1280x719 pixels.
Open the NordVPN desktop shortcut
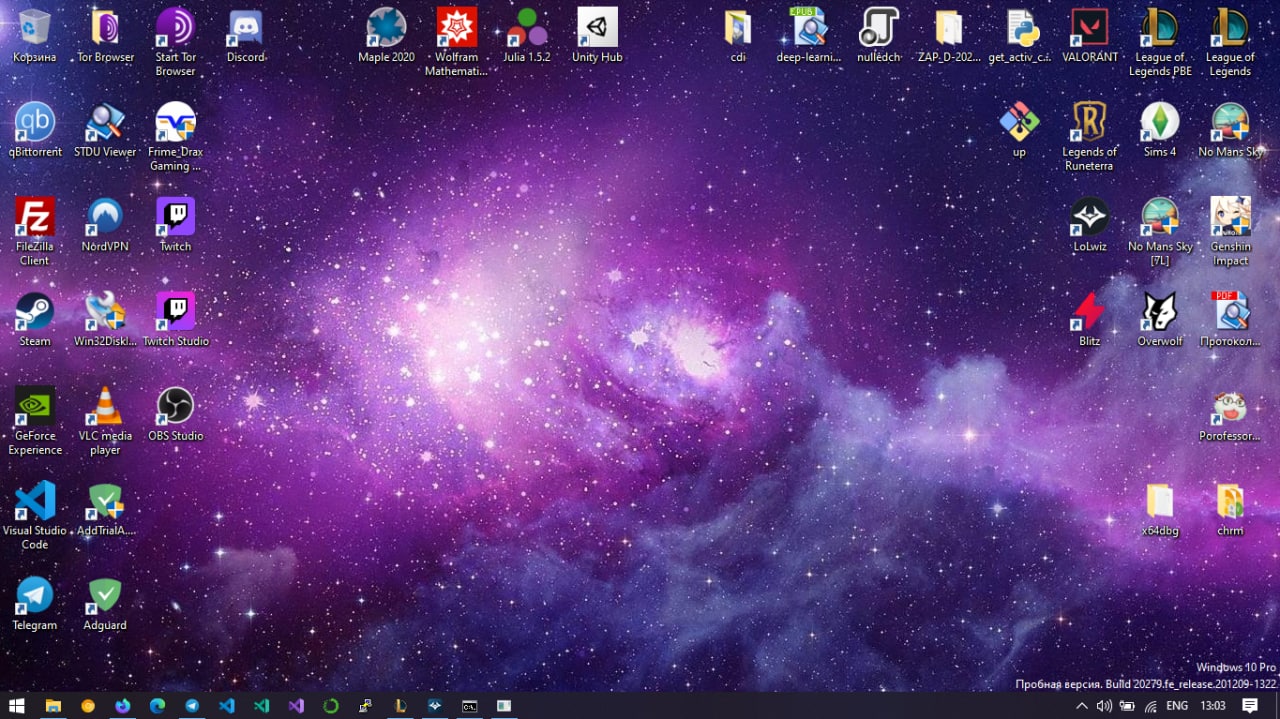(105, 226)
